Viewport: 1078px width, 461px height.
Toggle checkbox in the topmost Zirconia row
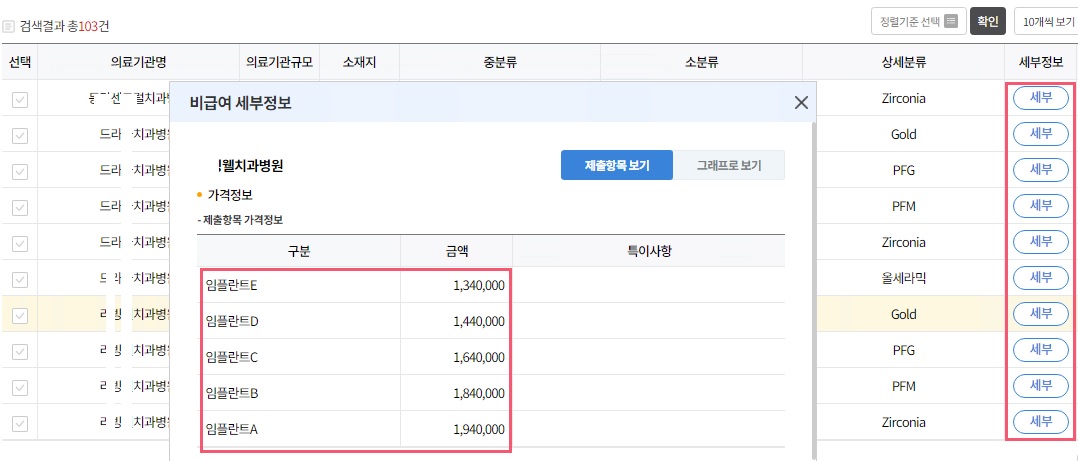click(20, 100)
